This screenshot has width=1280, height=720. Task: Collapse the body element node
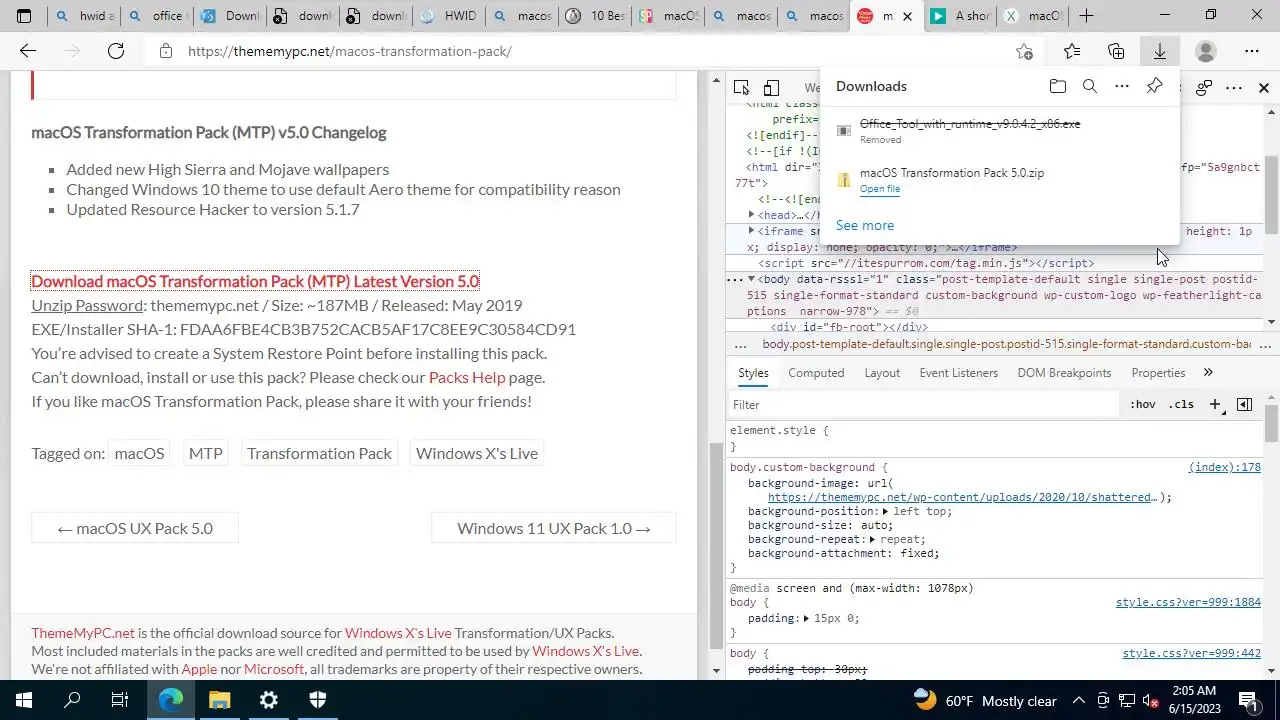click(x=752, y=279)
